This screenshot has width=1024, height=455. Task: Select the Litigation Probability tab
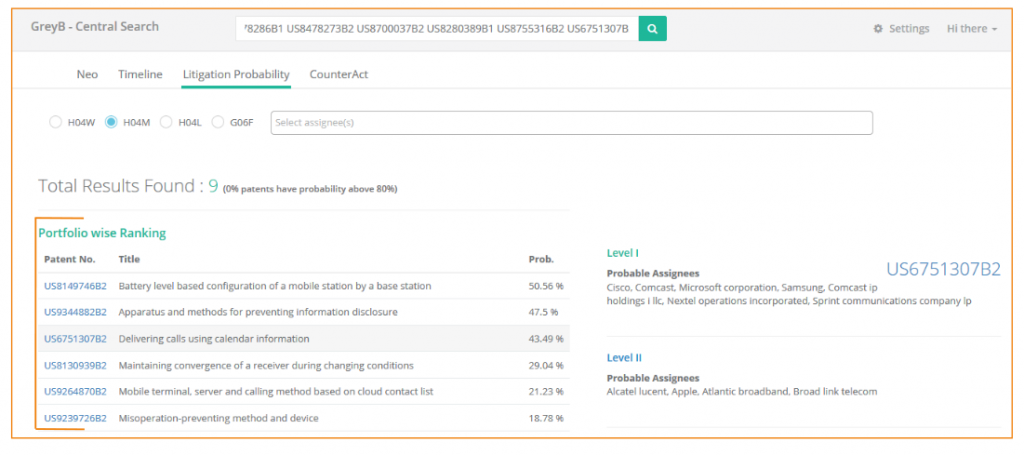236,75
